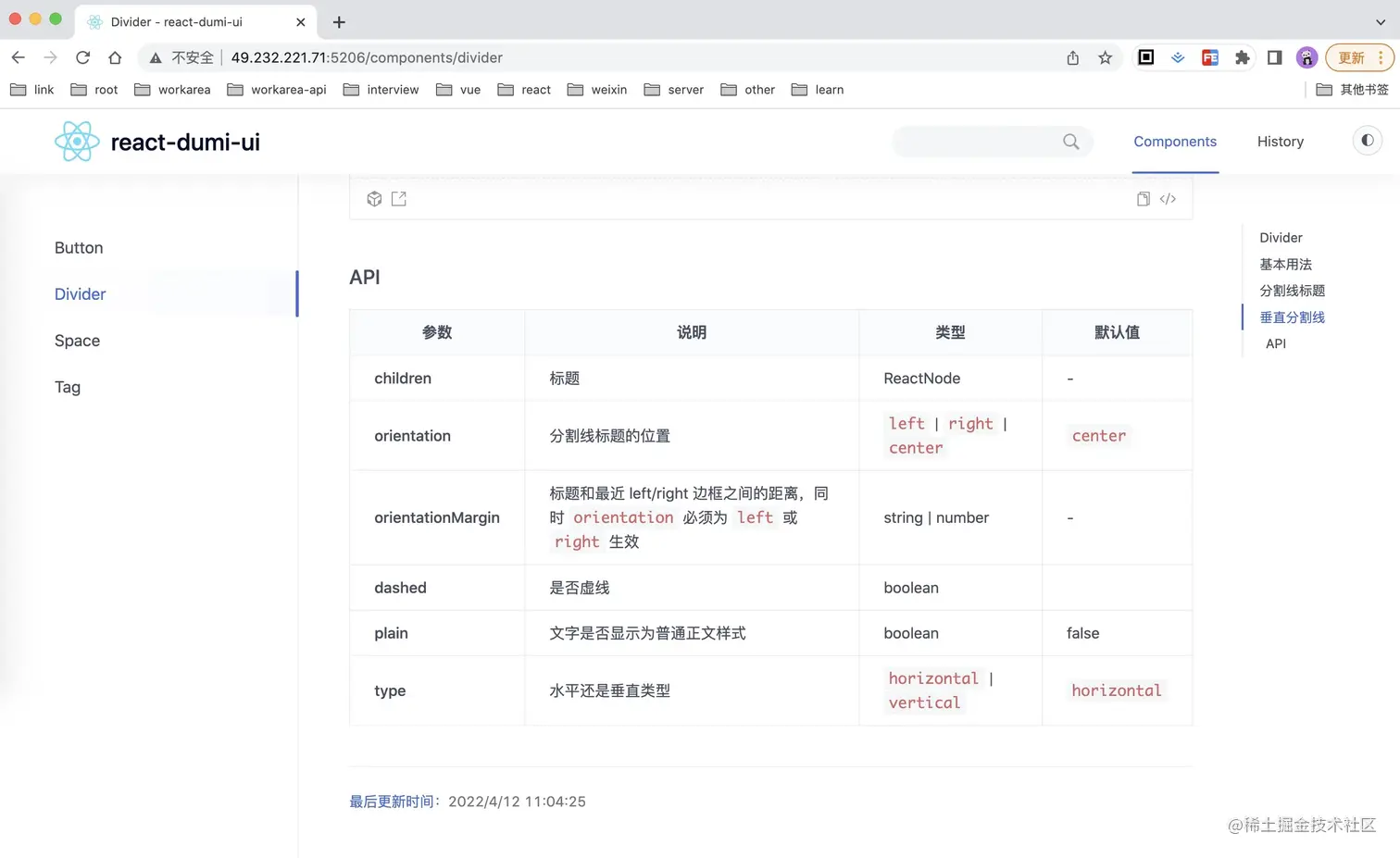1400x858 pixels.
Task: Open Divider in sidebar menu
Action: pyautogui.click(x=81, y=294)
